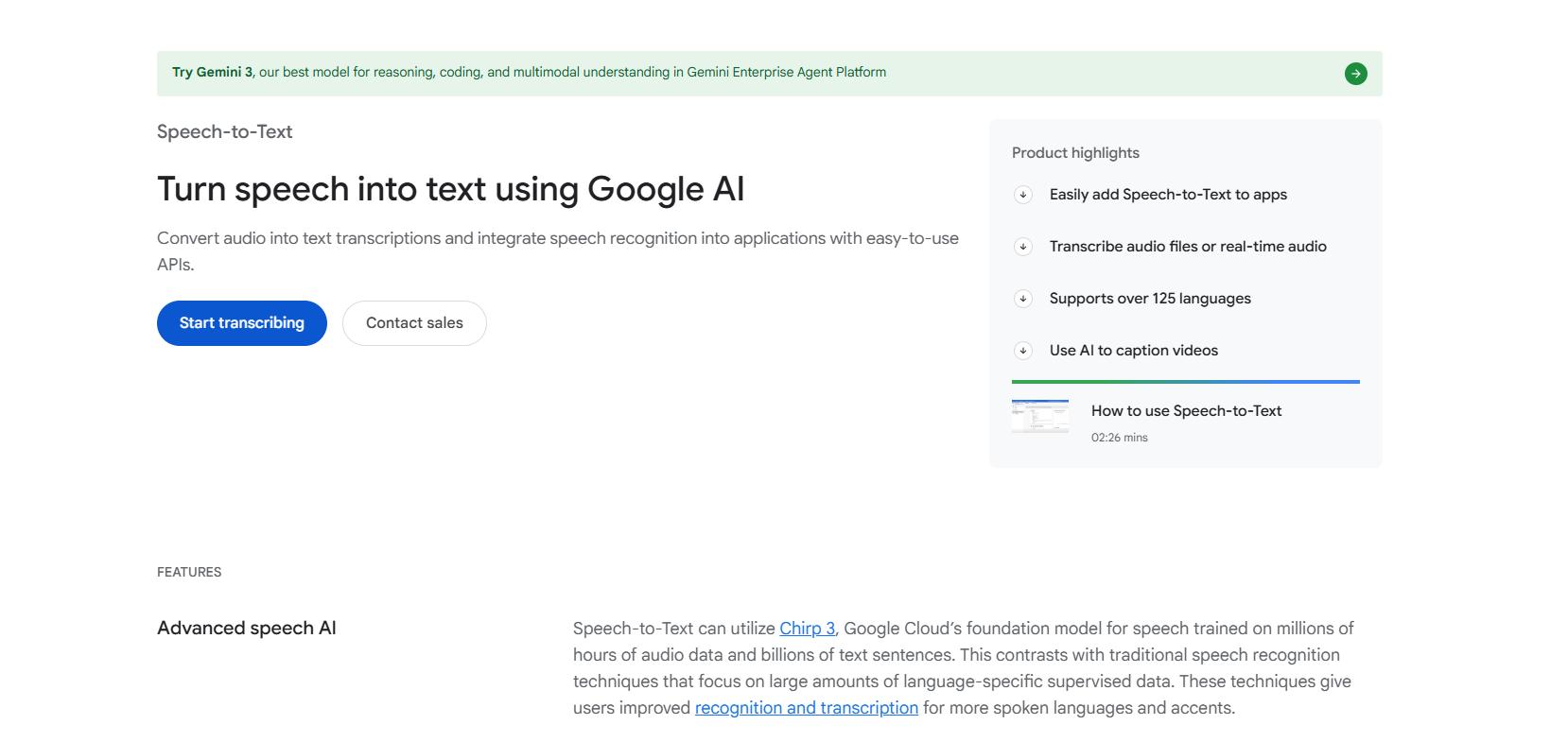Jump to Easily add Speech-to-Text to apps
Viewport: 1568px width, 742px height.
(1168, 195)
